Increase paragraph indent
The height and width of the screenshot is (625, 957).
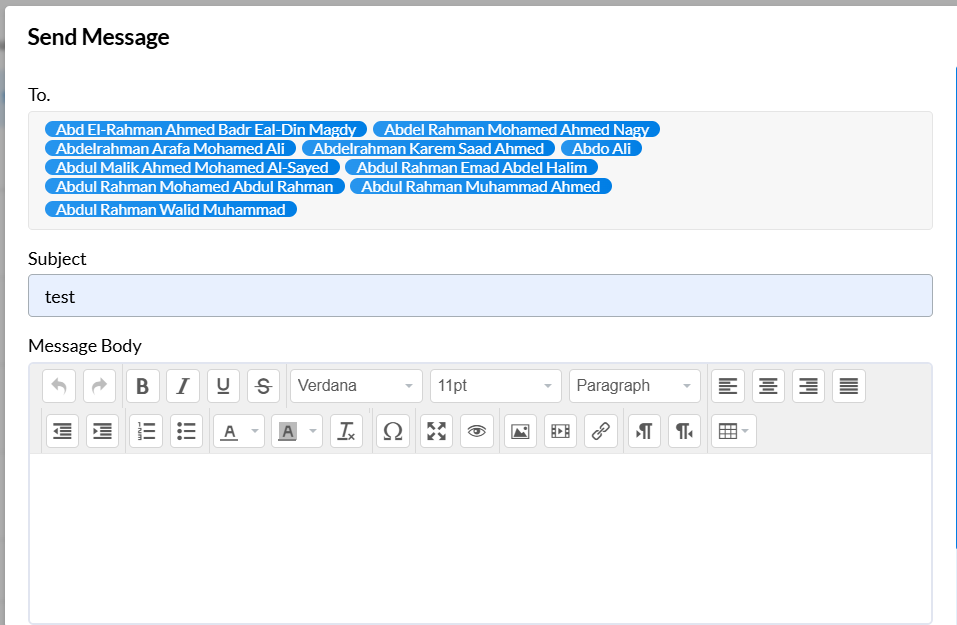(103, 432)
